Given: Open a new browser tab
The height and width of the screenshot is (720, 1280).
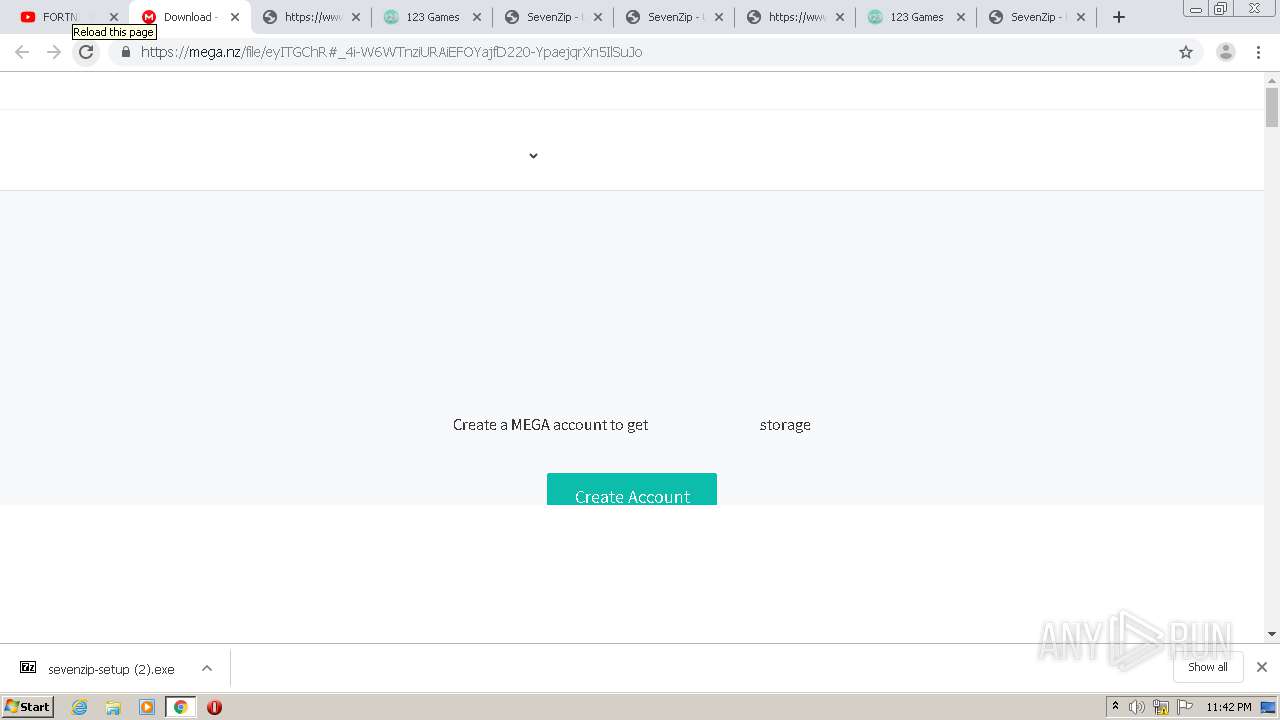Looking at the screenshot, I should pyautogui.click(x=1119, y=17).
